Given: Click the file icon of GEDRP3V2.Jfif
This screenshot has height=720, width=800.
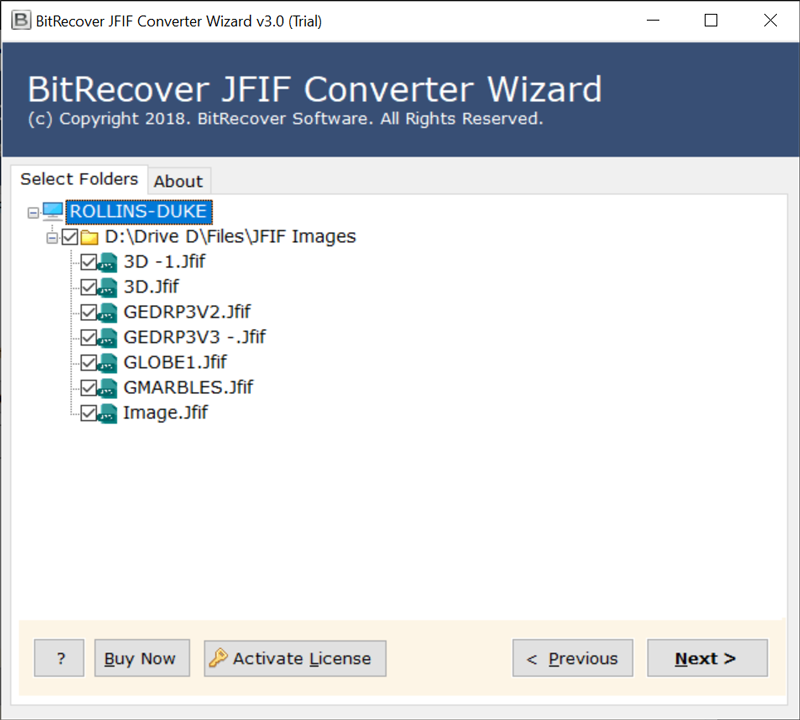Looking at the screenshot, I should tap(108, 312).
